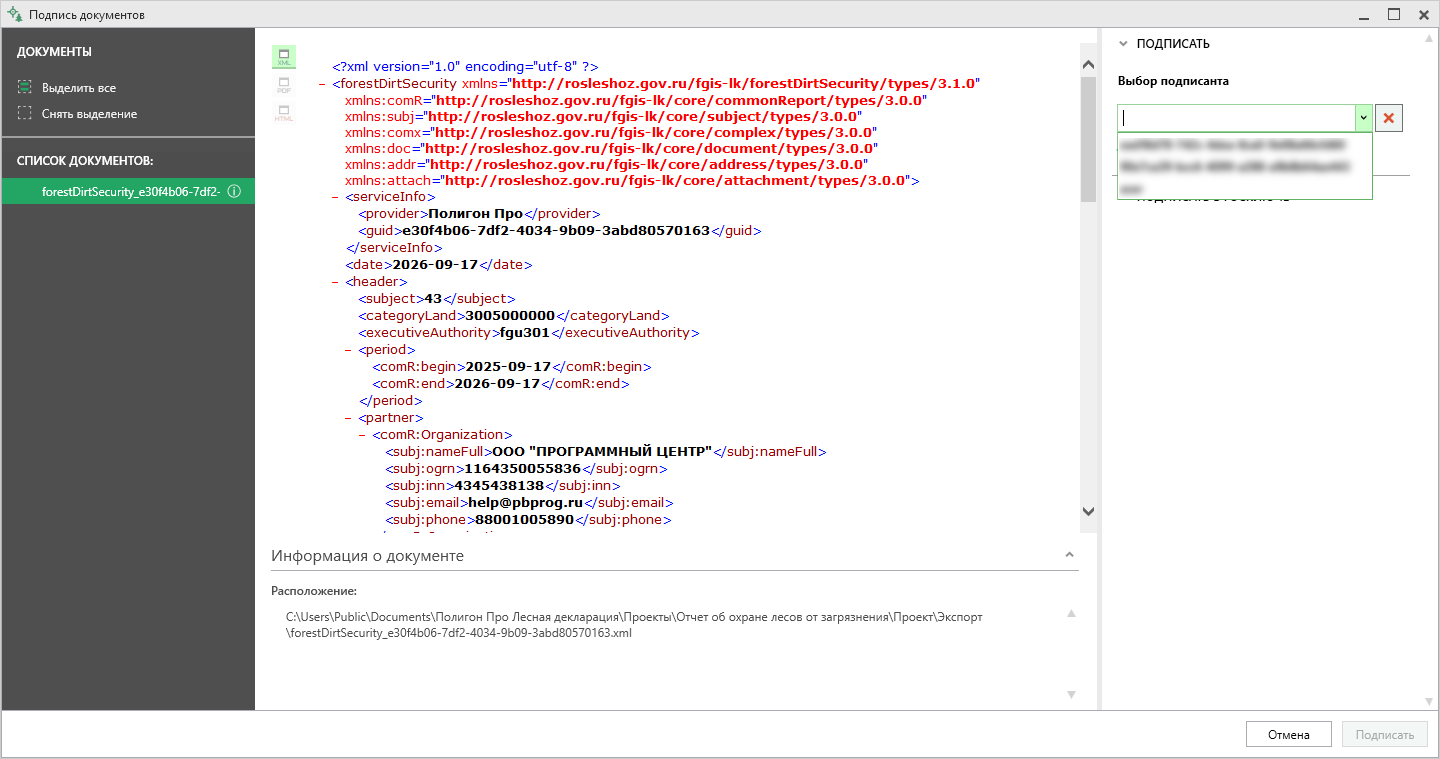Collapse the comR:Organization XML node

pos(362,435)
